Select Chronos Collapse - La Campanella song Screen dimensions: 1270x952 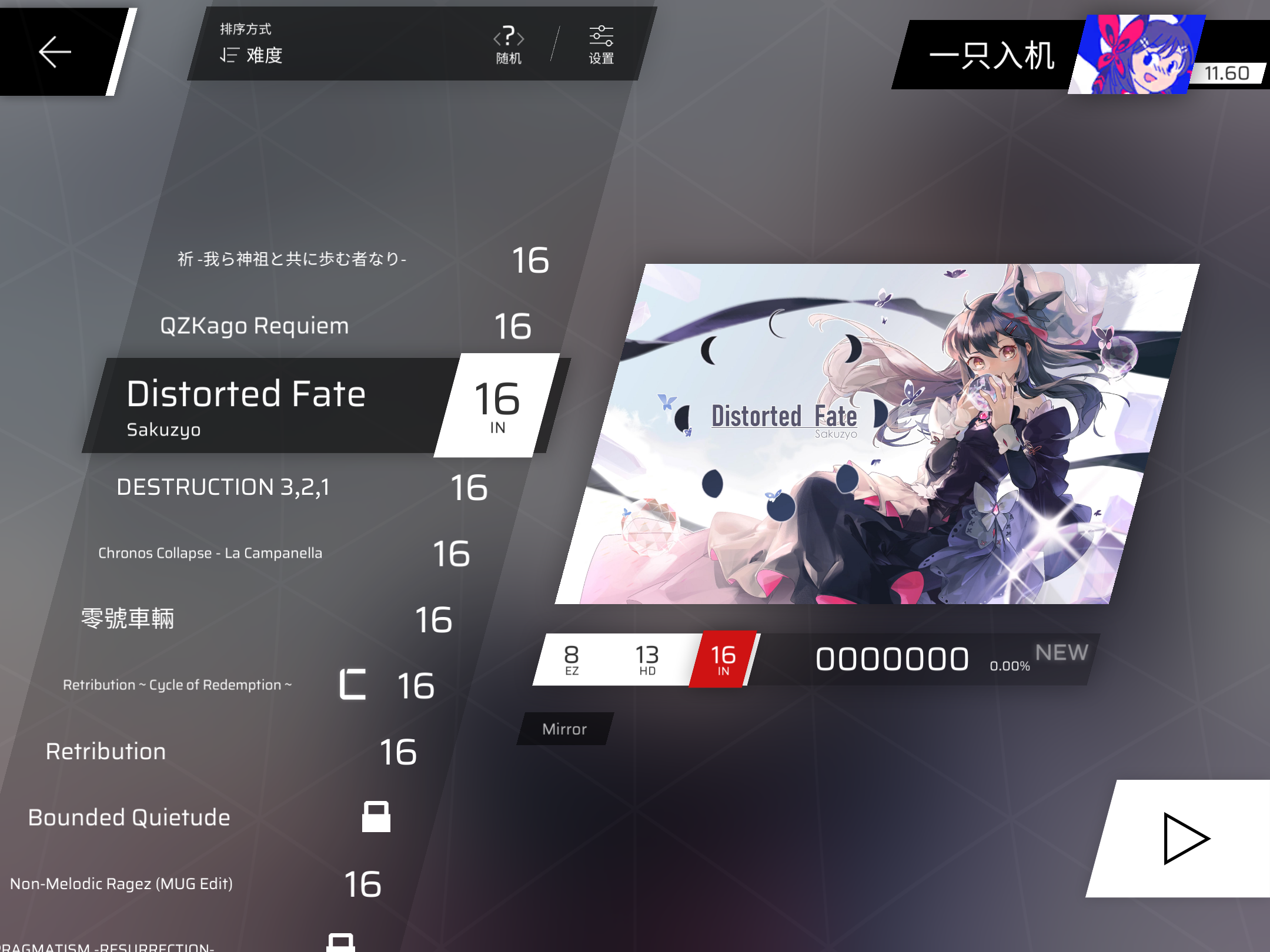pyautogui.click(x=210, y=553)
